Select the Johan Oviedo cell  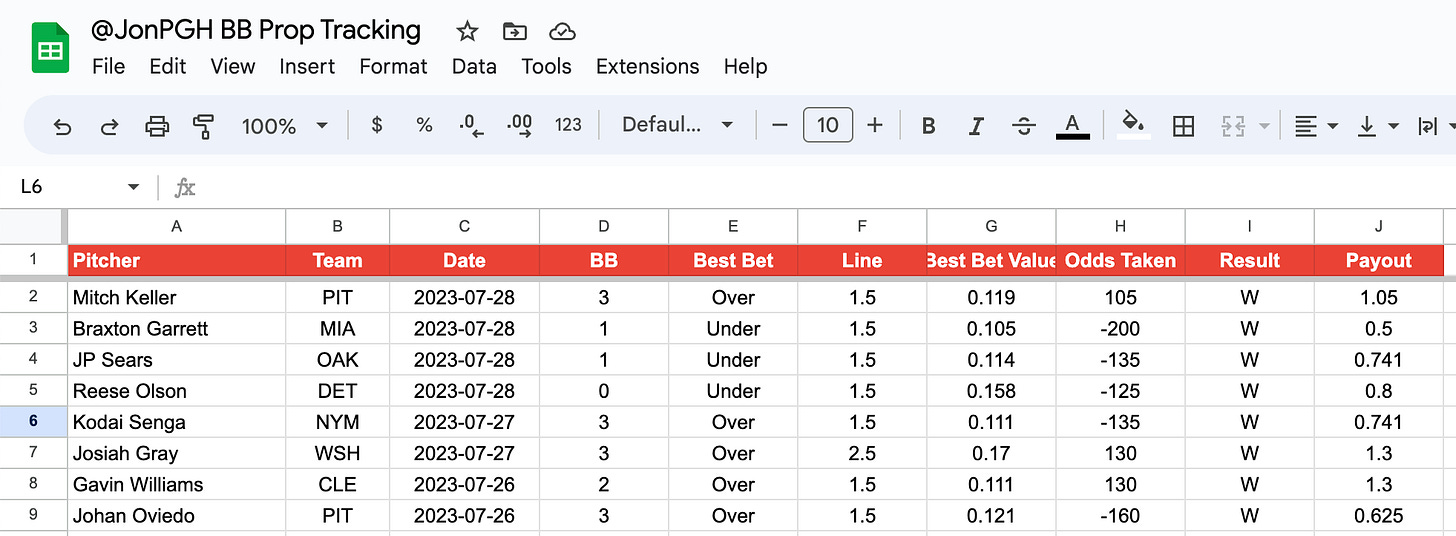(x=177, y=516)
